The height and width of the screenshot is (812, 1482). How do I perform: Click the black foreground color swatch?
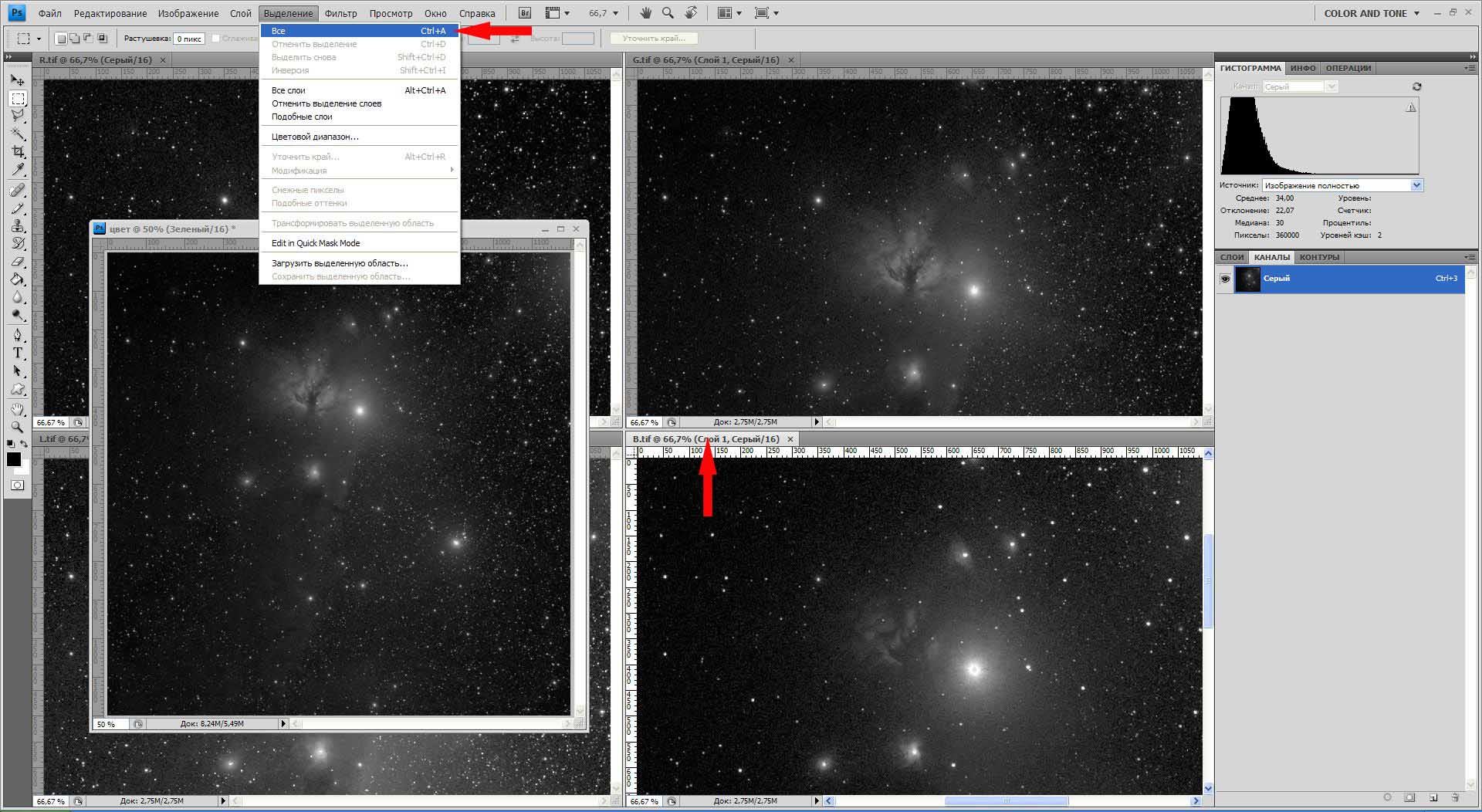(x=13, y=459)
